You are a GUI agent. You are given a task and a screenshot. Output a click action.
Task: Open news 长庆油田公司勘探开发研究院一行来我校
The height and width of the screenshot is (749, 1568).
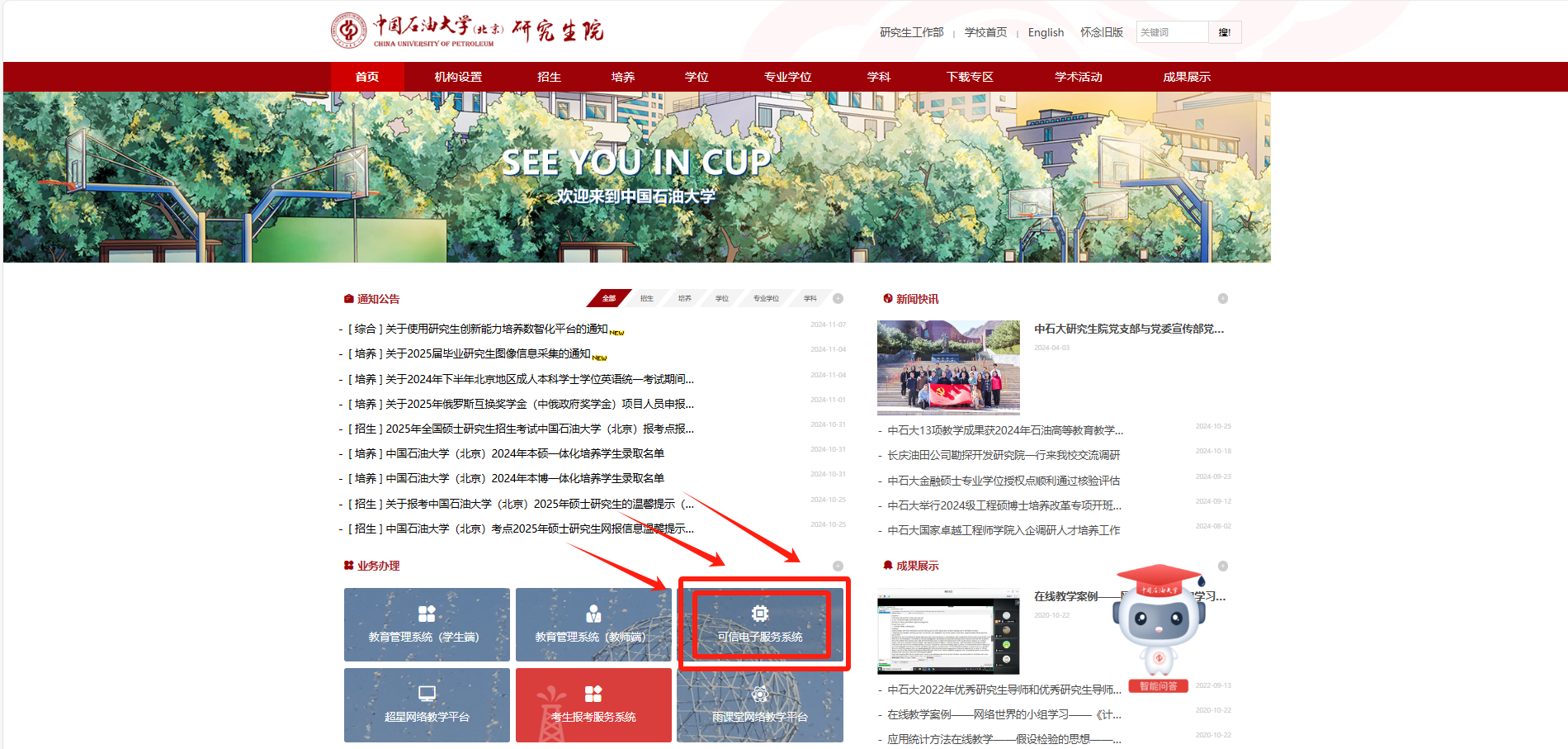[x=1004, y=455]
